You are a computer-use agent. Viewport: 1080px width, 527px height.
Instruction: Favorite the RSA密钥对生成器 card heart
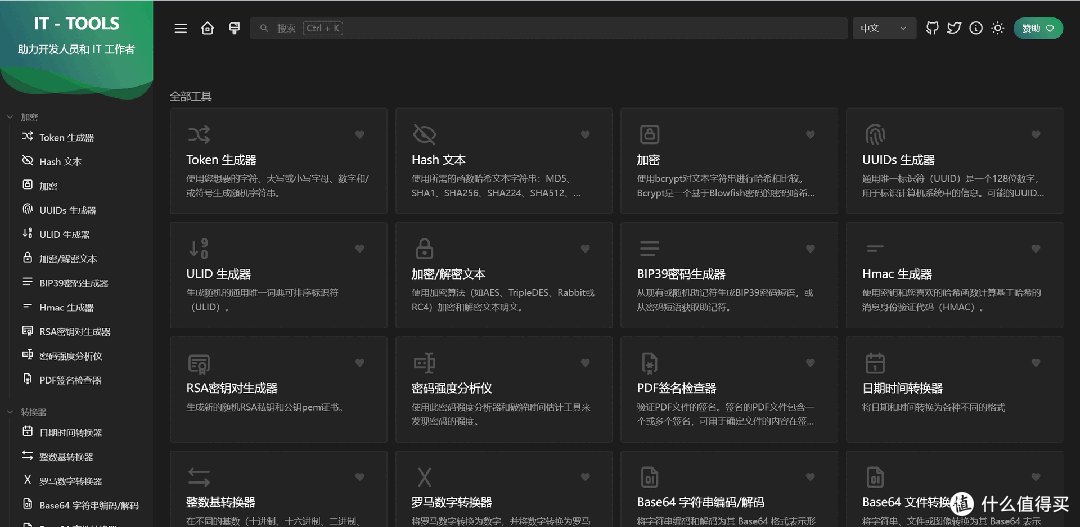coord(360,363)
